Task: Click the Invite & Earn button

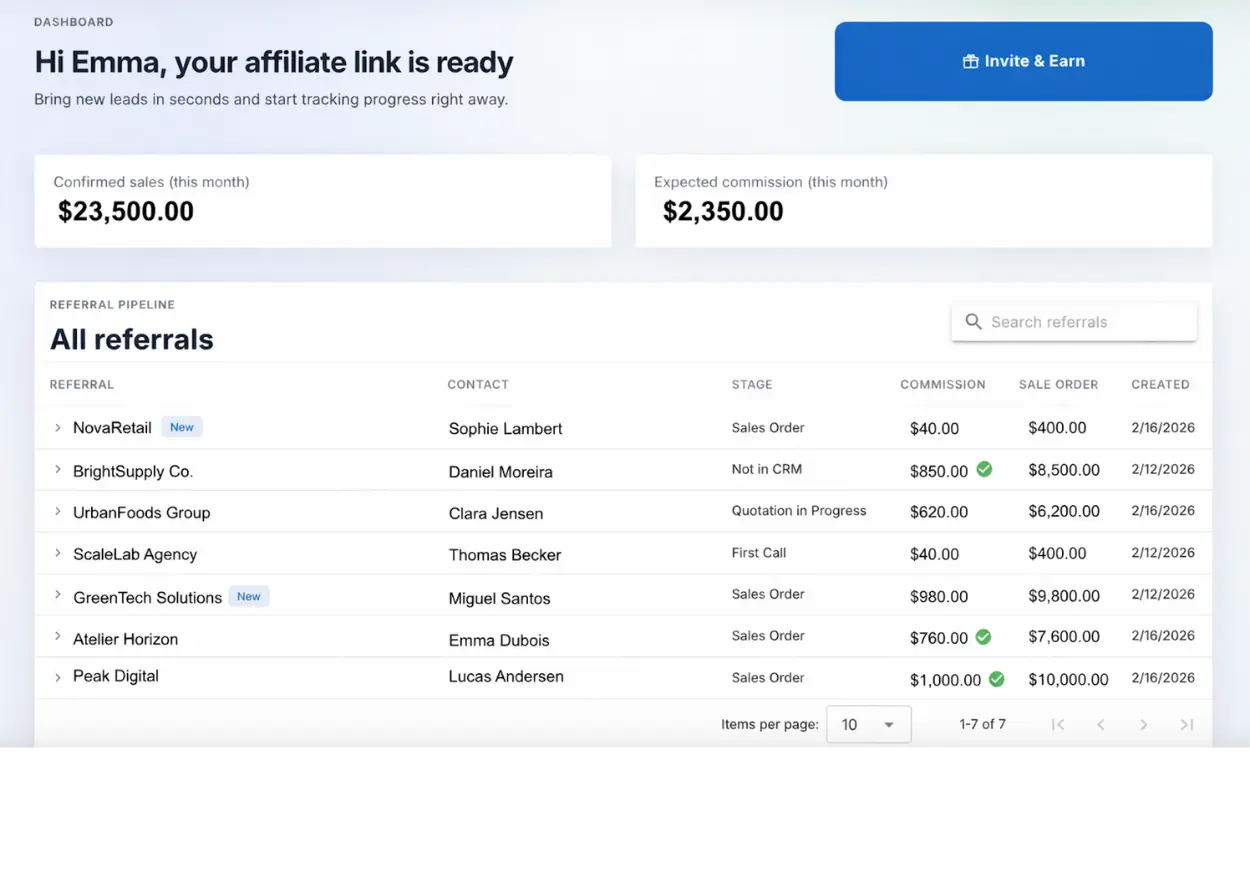Action: [1023, 61]
